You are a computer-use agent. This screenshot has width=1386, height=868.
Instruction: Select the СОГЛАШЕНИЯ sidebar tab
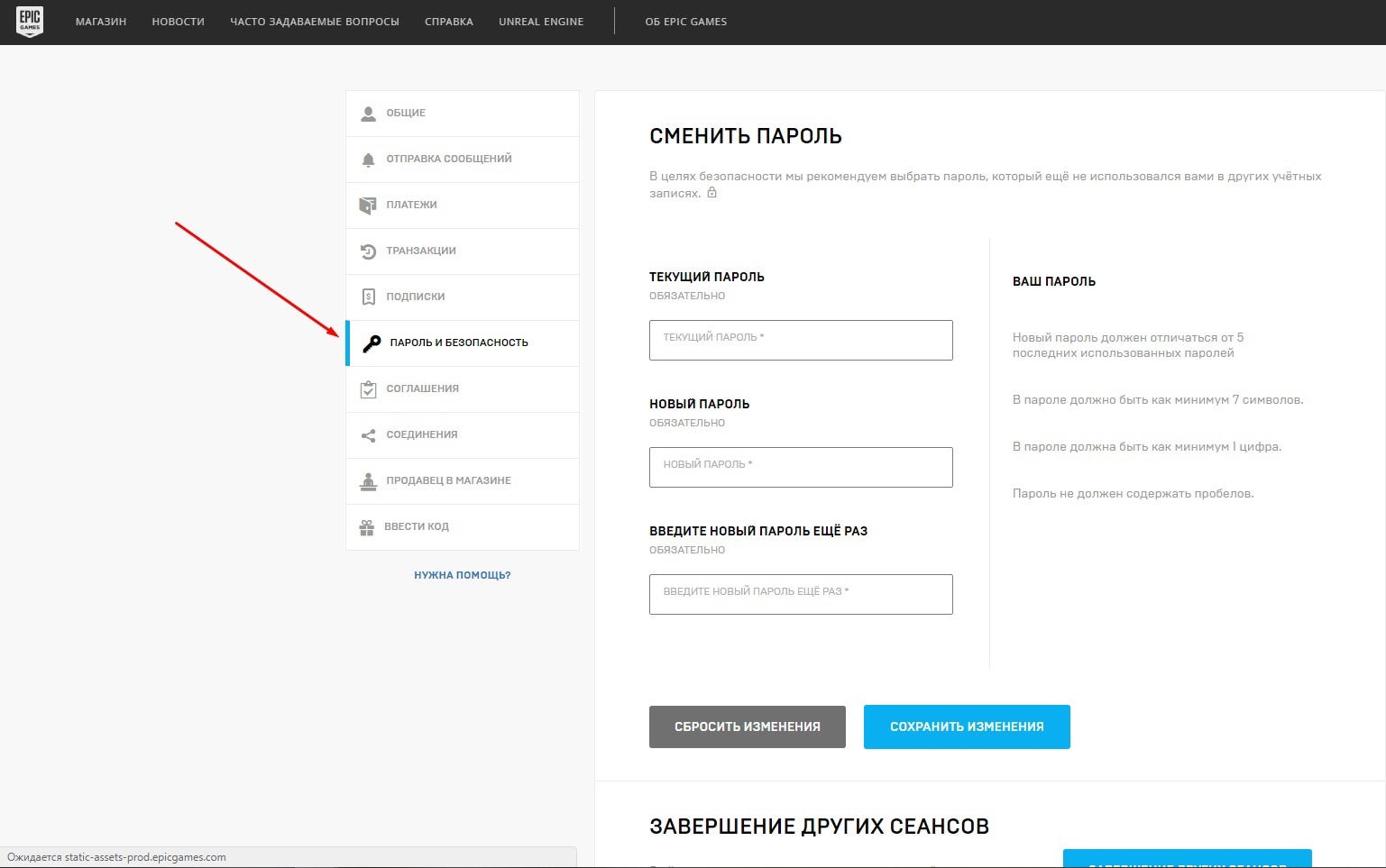tap(463, 389)
